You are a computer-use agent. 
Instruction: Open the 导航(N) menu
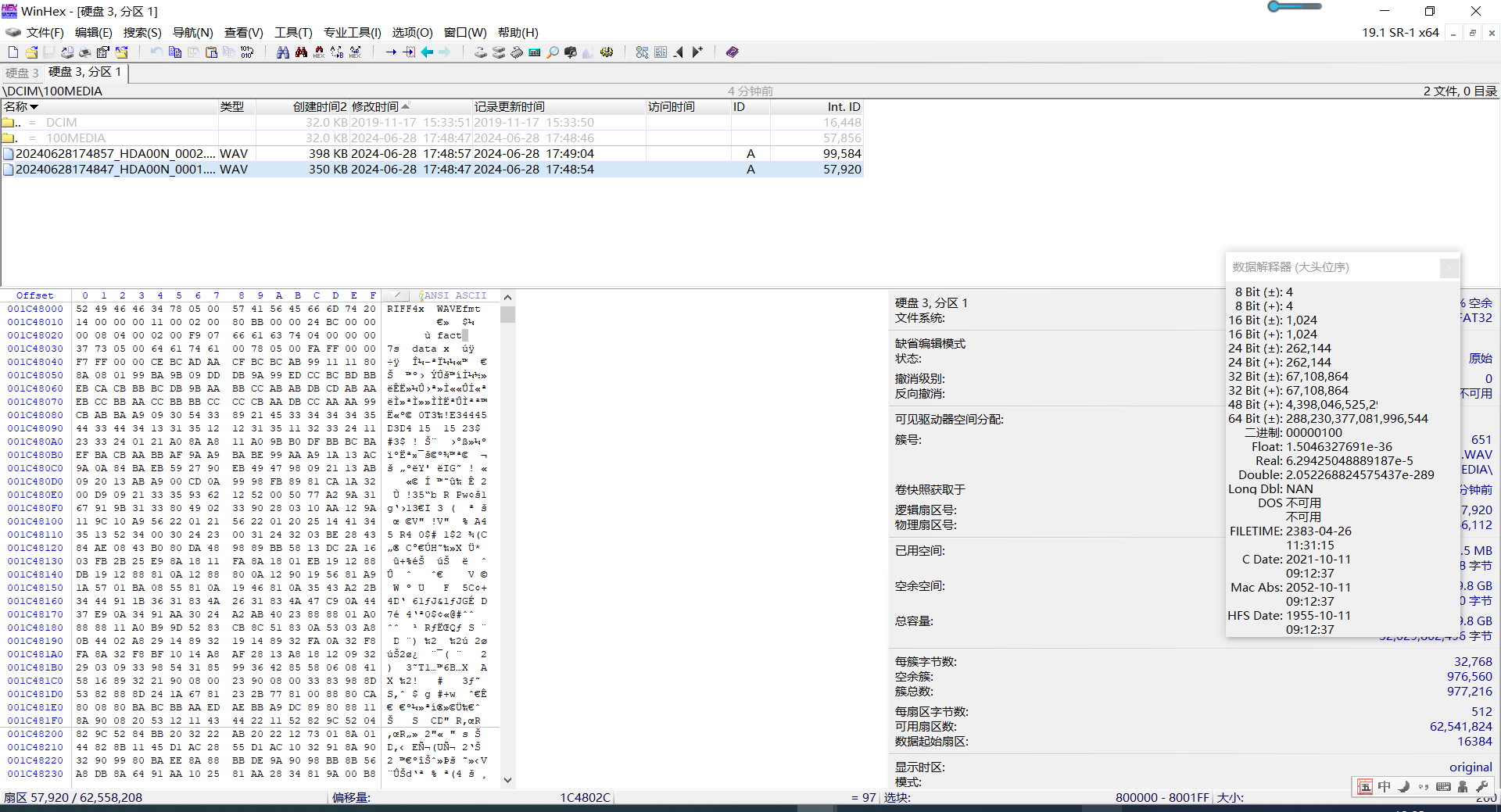click(192, 32)
